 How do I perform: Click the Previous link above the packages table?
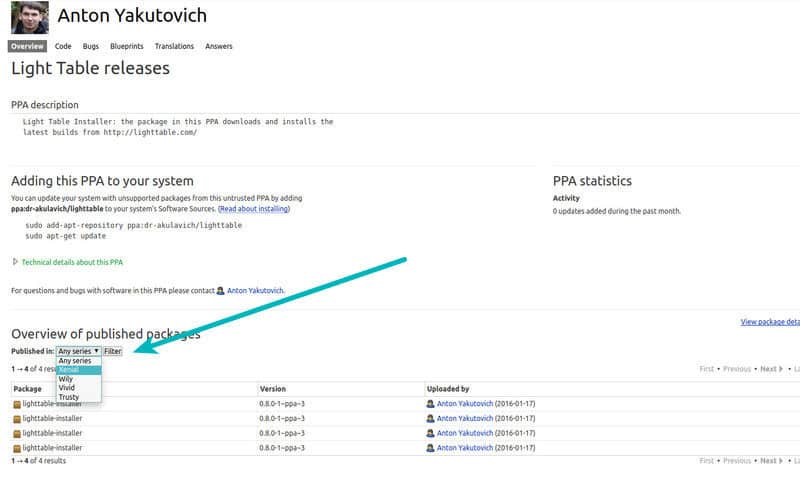[737, 369]
